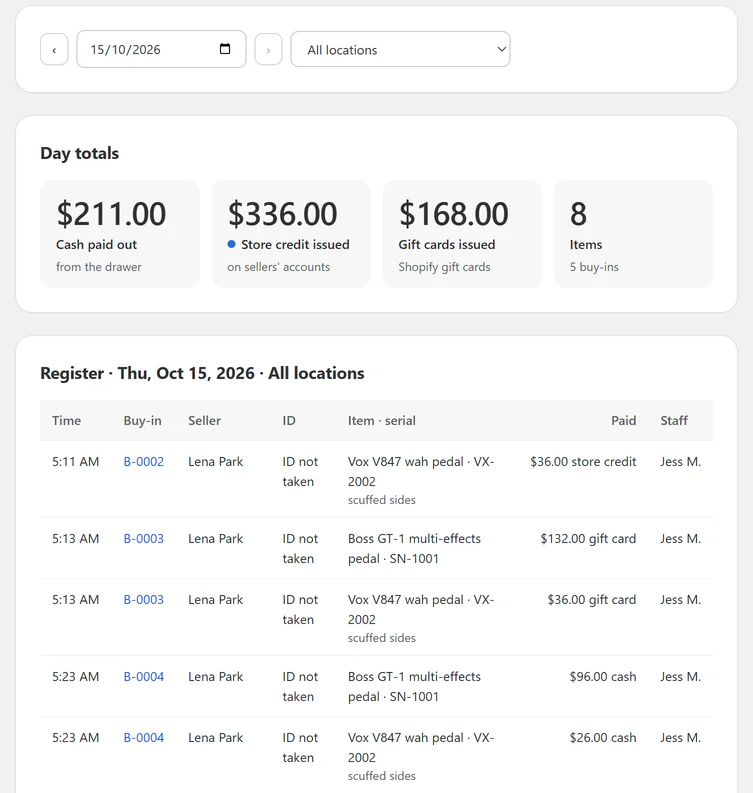Open B-0004 link in $26.00 cash row

pos(144,738)
